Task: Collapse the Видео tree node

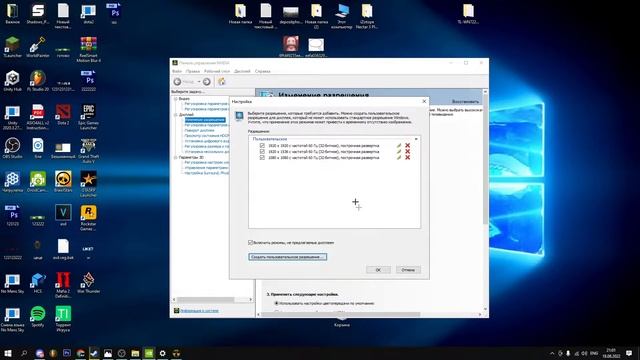Action: coord(176,99)
